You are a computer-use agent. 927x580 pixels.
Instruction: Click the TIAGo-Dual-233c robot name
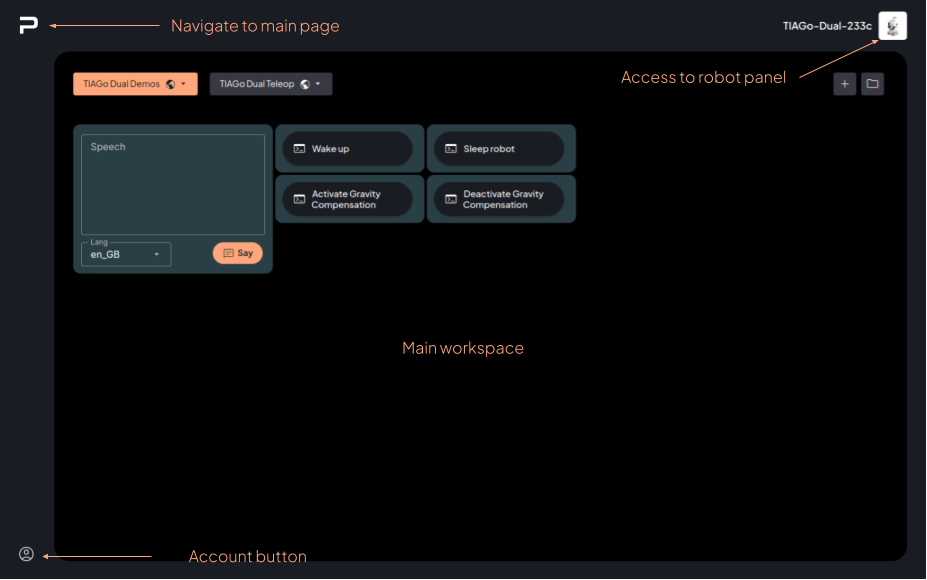coord(826,26)
